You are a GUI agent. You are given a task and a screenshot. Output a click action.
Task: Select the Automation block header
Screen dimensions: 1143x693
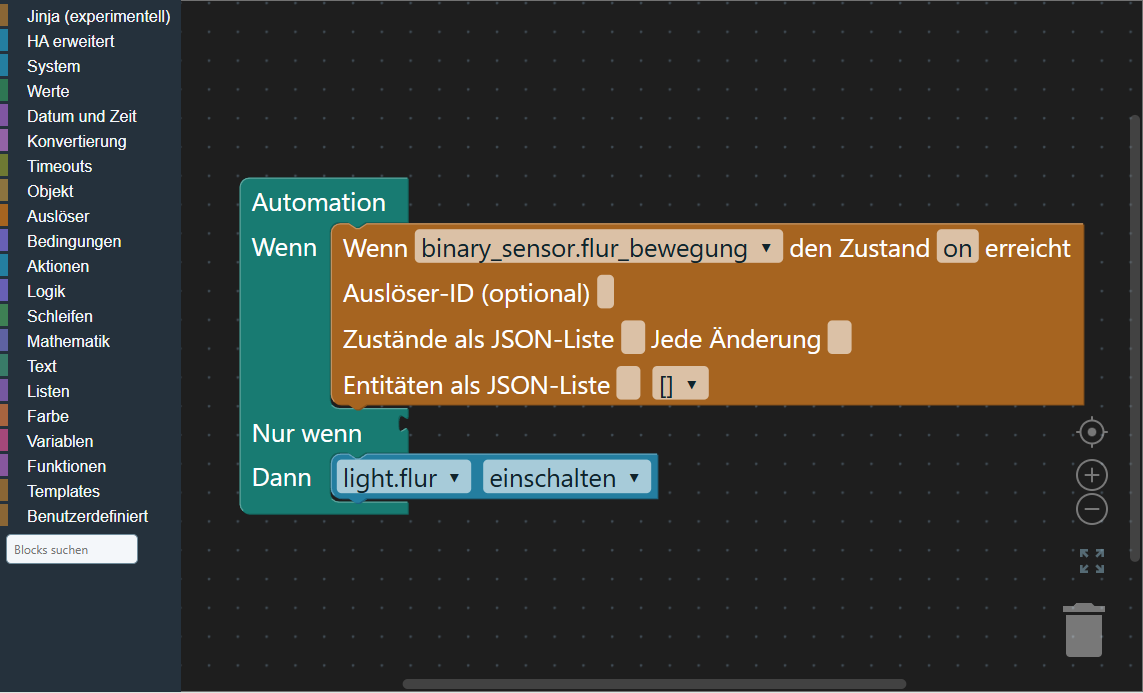(319, 202)
